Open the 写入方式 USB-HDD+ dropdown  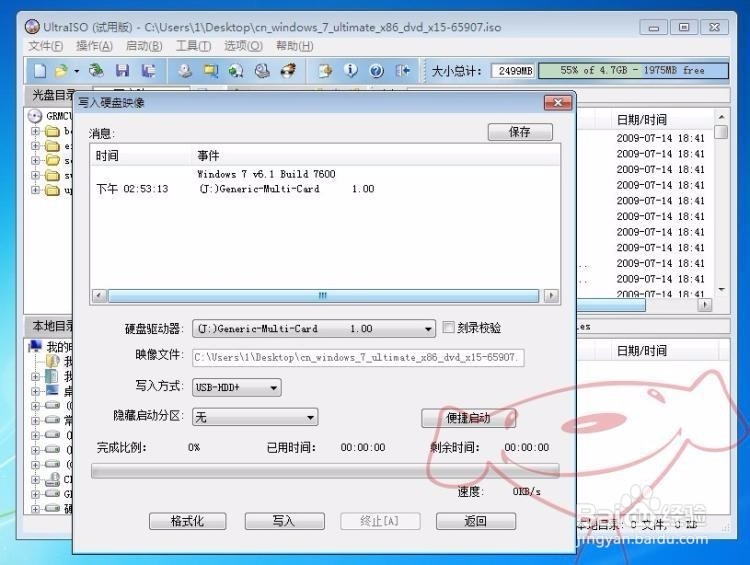click(236, 388)
